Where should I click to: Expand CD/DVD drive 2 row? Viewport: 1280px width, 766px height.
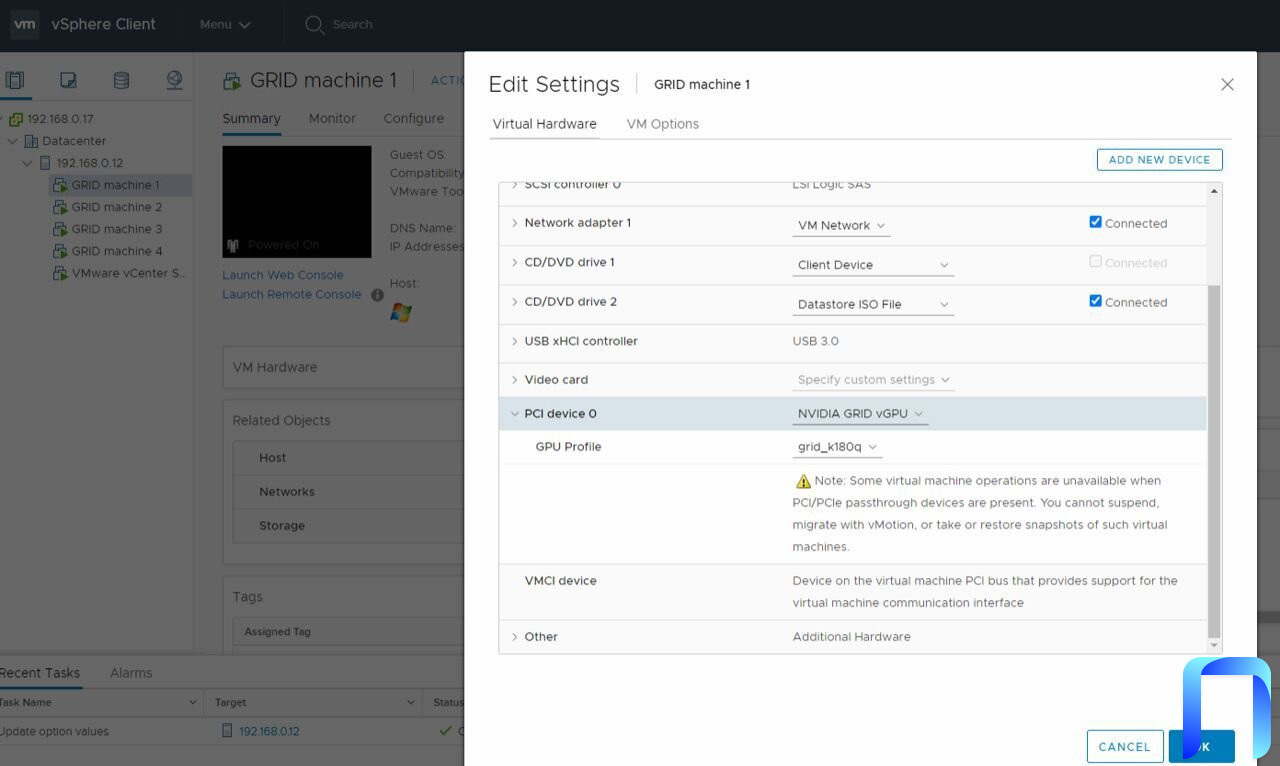pyautogui.click(x=515, y=302)
